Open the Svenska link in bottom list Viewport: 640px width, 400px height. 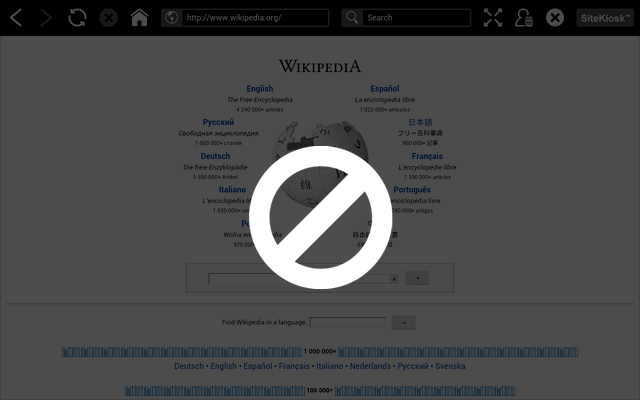[450, 366]
